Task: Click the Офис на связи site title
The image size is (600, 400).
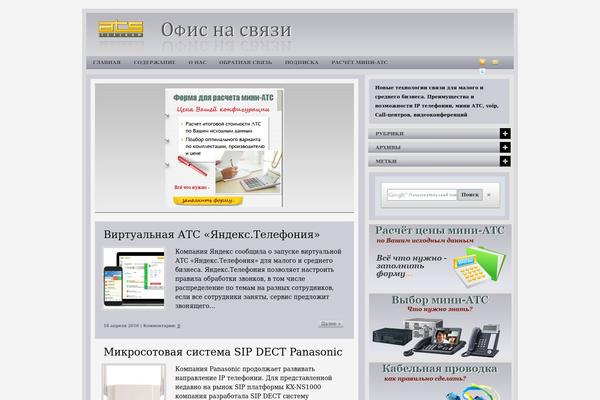Action: 226,30
